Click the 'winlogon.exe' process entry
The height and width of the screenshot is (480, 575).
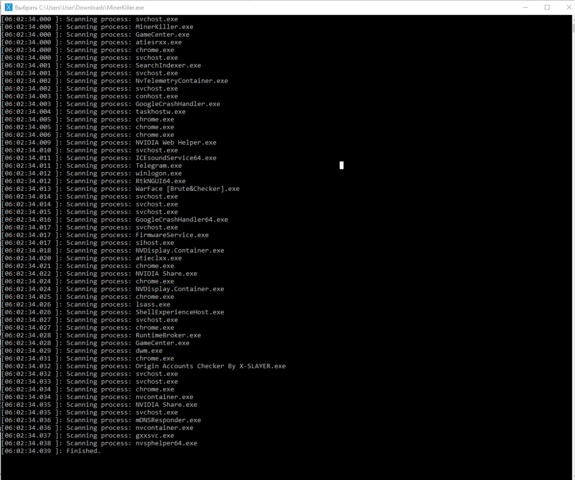(158, 173)
